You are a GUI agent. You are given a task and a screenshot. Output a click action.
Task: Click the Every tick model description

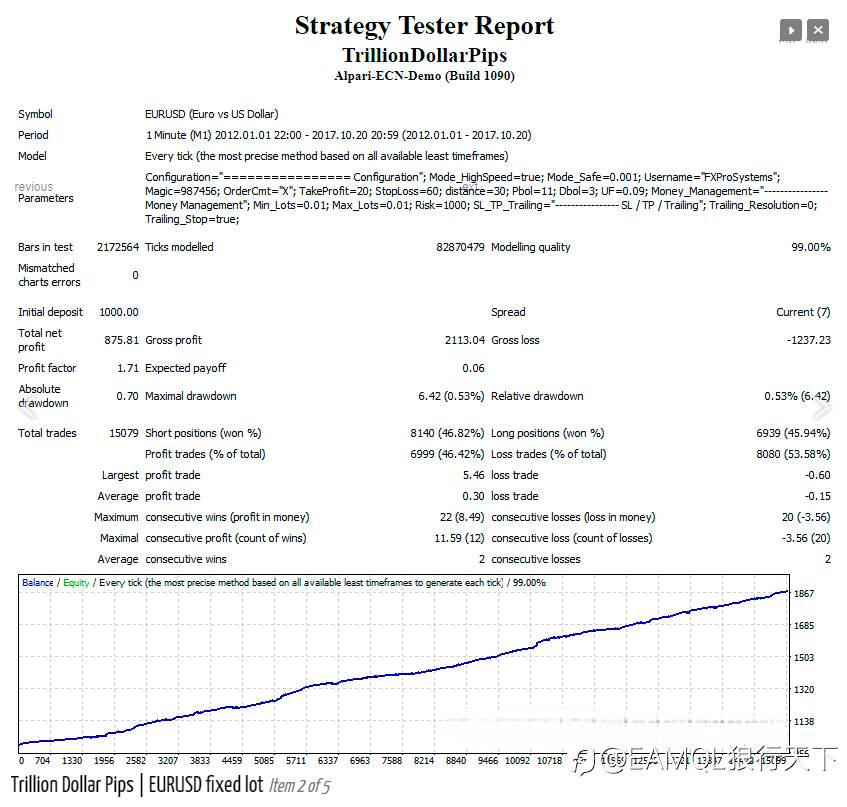tap(326, 156)
